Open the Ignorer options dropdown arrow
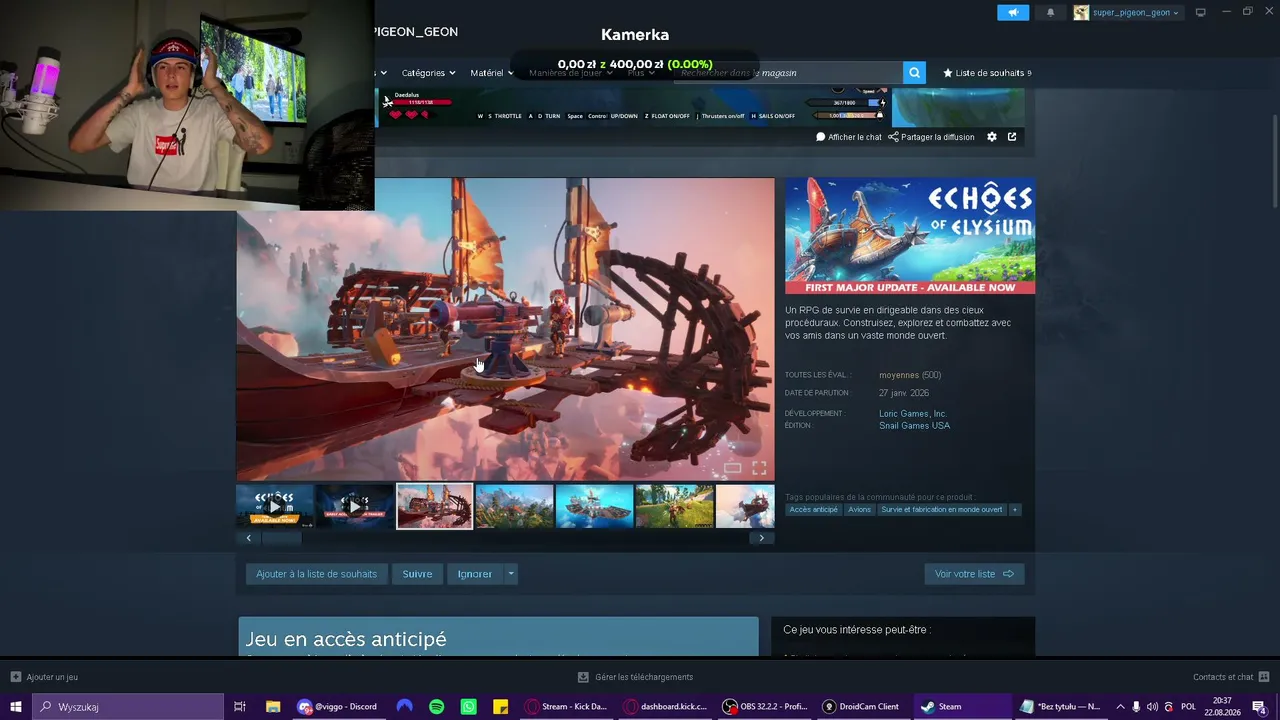 click(x=510, y=574)
